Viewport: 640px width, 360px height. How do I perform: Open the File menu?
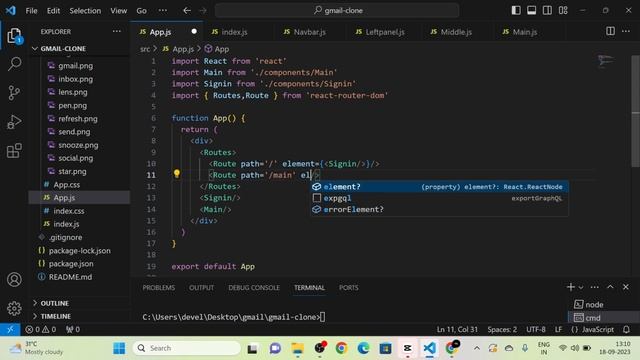click(31, 11)
